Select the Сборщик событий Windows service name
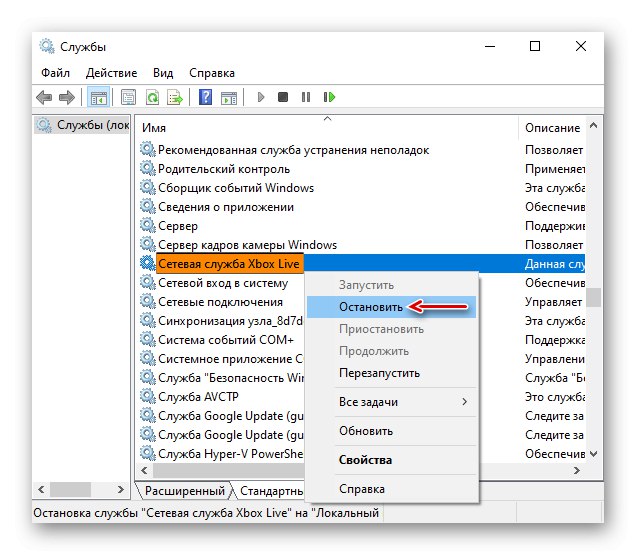 click(236, 188)
